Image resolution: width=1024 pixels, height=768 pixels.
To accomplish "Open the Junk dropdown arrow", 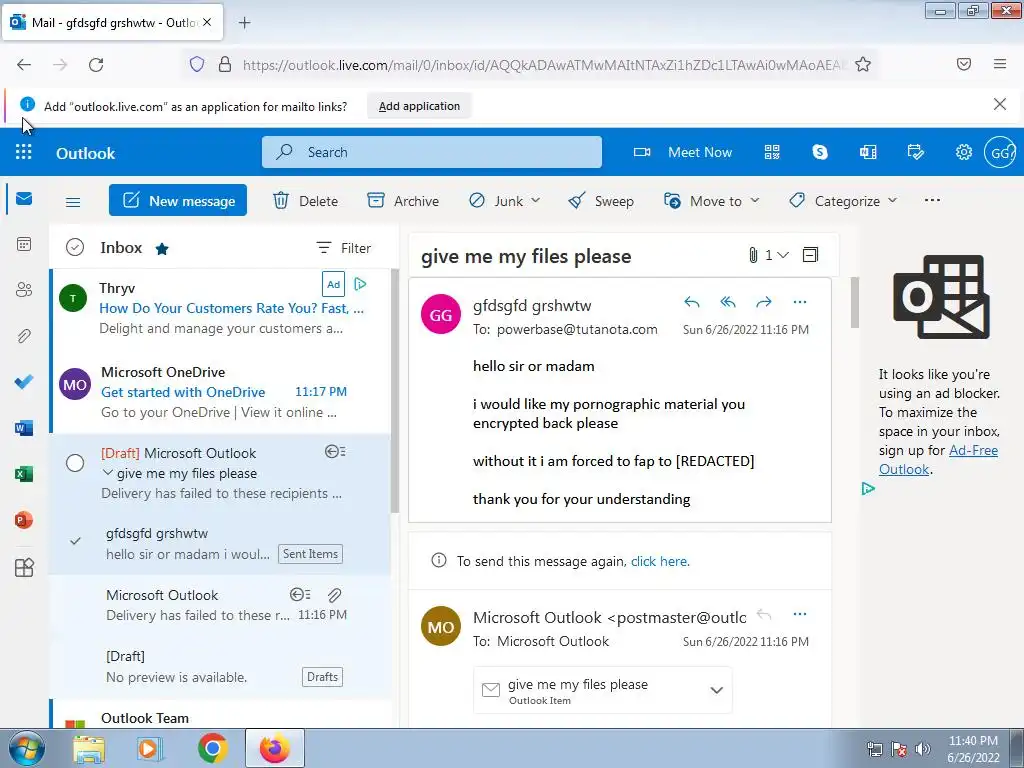I will [536, 200].
